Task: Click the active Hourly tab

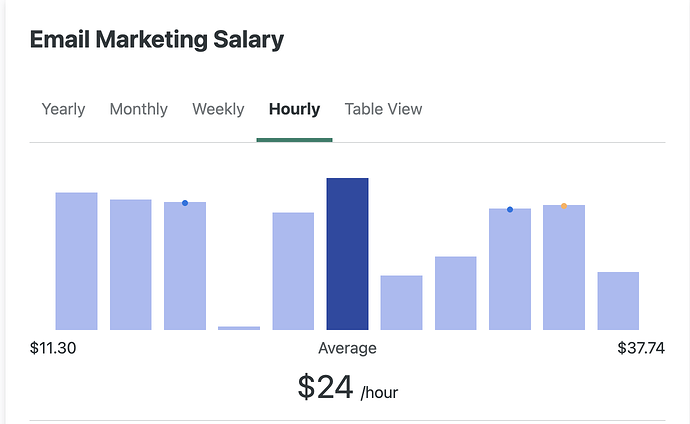Action: [294, 109]
